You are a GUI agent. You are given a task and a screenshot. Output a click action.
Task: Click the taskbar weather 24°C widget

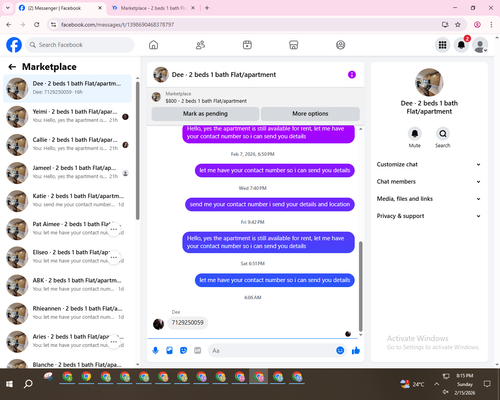413,384
